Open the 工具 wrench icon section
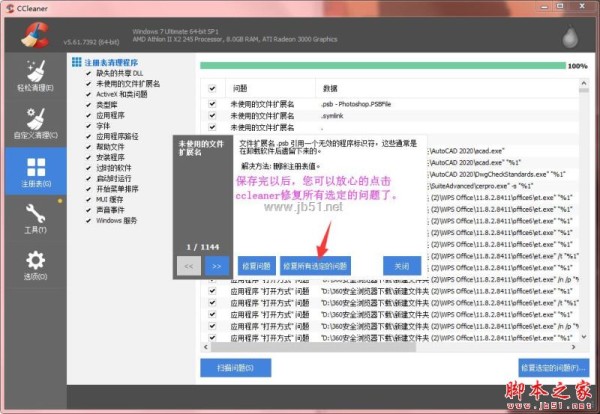 click(x=34, y=217)
